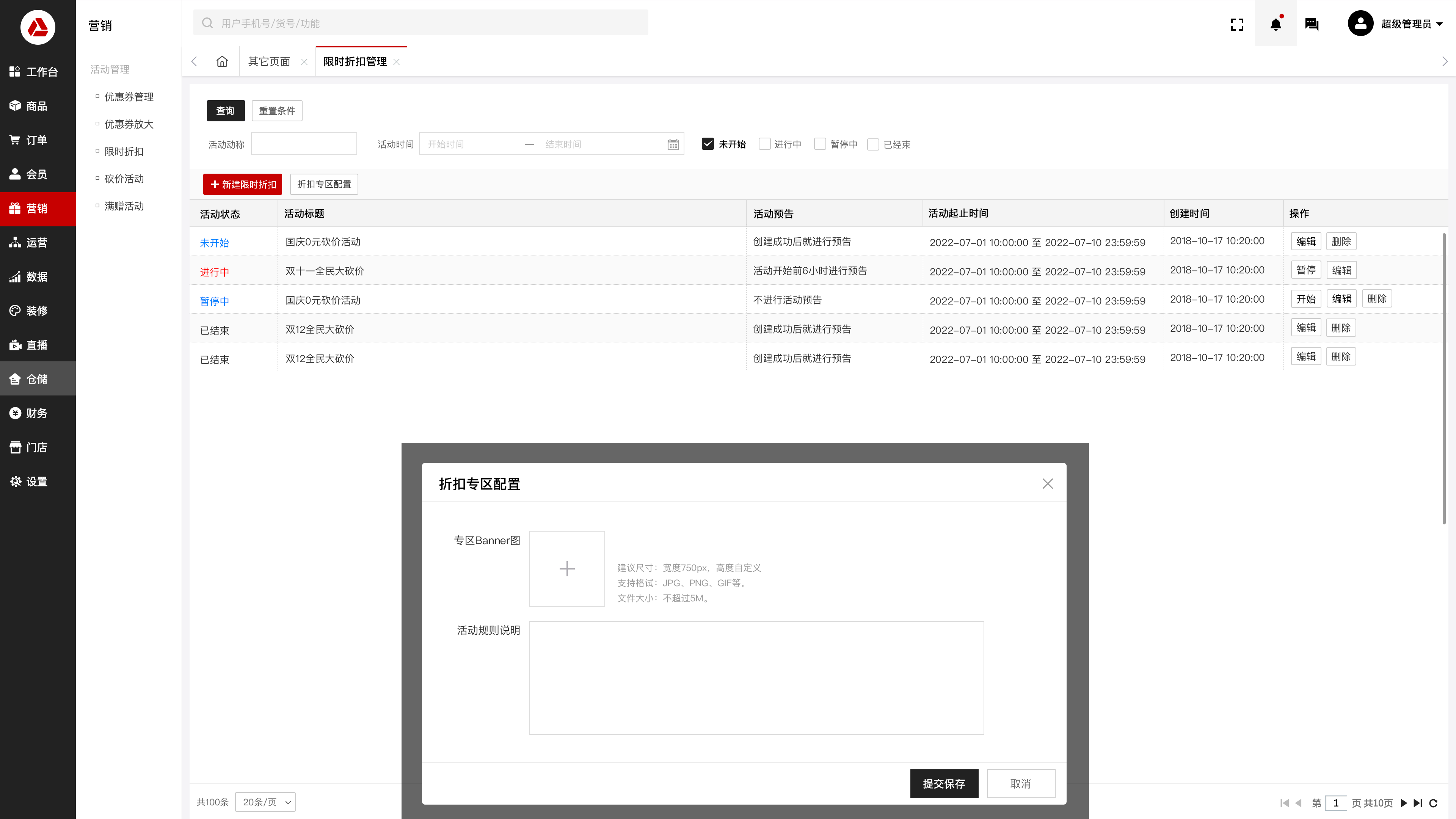
Task: Open the notification bell icon
Action: click(x=1276, y=24)
